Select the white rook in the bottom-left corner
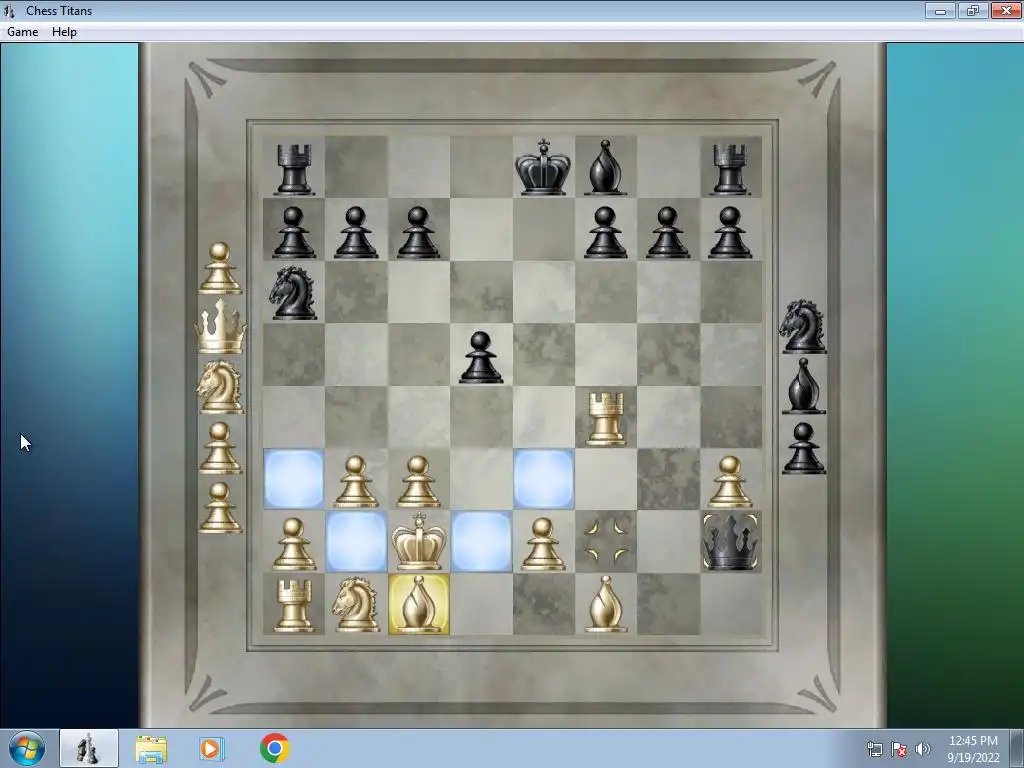Viewport: 1024px width, 768px height. [294, 606]
